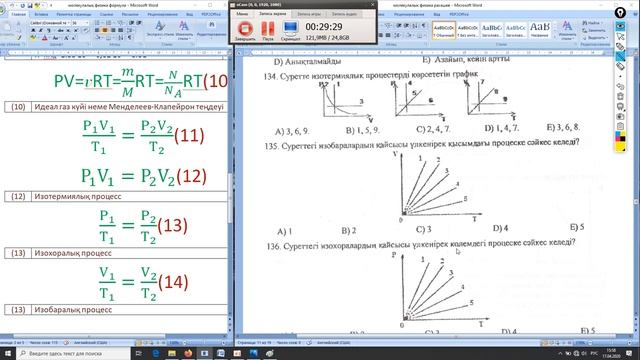
Task: Click Windows search box on taskbar
Action: tap(73, 353)
